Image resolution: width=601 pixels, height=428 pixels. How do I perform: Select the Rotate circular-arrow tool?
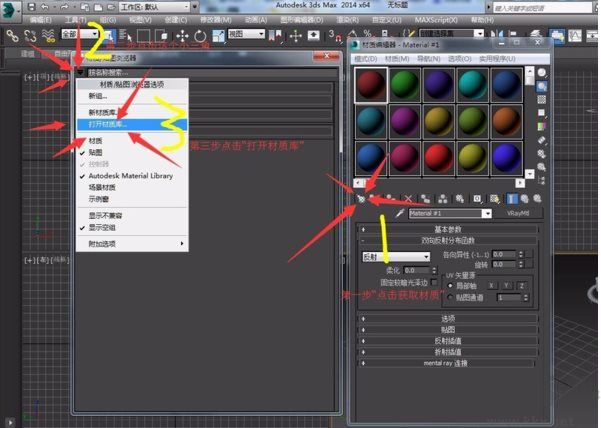tap(200, 36)
